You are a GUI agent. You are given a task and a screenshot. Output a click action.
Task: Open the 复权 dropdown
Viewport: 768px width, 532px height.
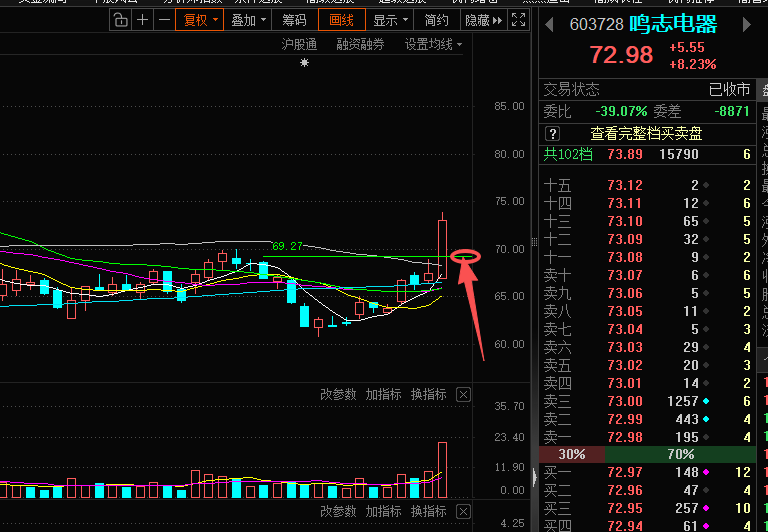200,20
